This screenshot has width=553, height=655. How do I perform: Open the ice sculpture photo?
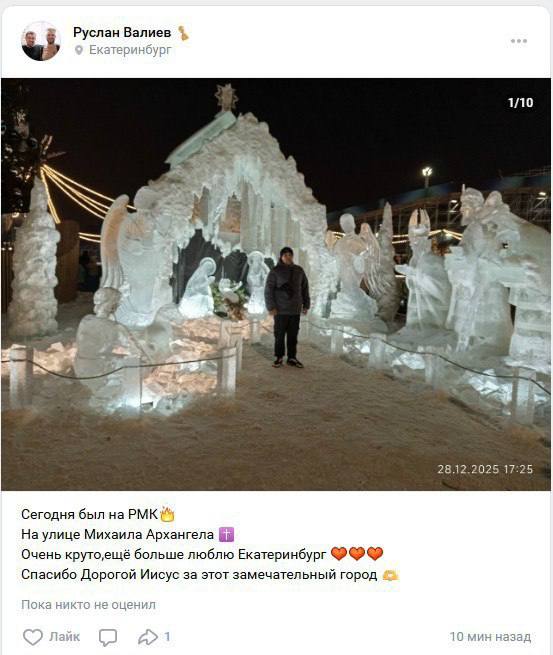tap(276, 284)
